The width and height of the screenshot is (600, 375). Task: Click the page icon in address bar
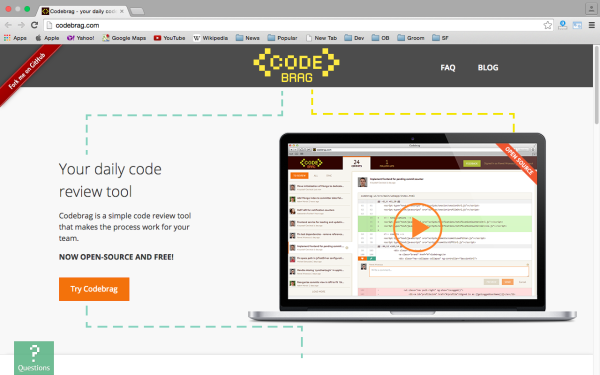pos(49,25)
